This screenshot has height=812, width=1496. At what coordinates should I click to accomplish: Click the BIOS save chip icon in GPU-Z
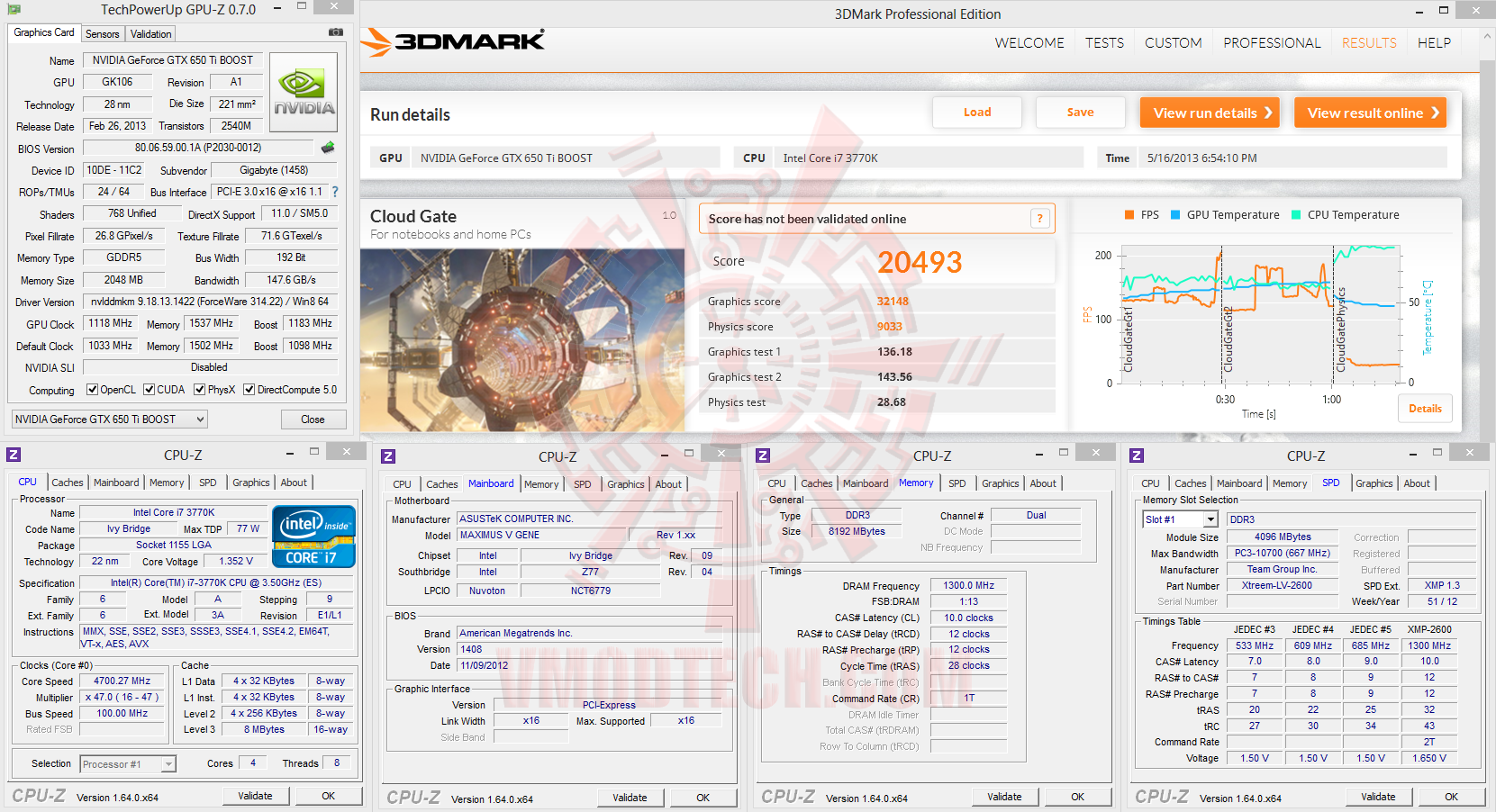click(328, 148)
